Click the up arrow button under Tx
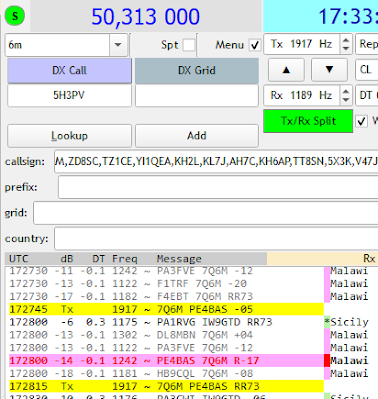The width and height of the screenshot is (378, 399). click(x=286, y=70)
